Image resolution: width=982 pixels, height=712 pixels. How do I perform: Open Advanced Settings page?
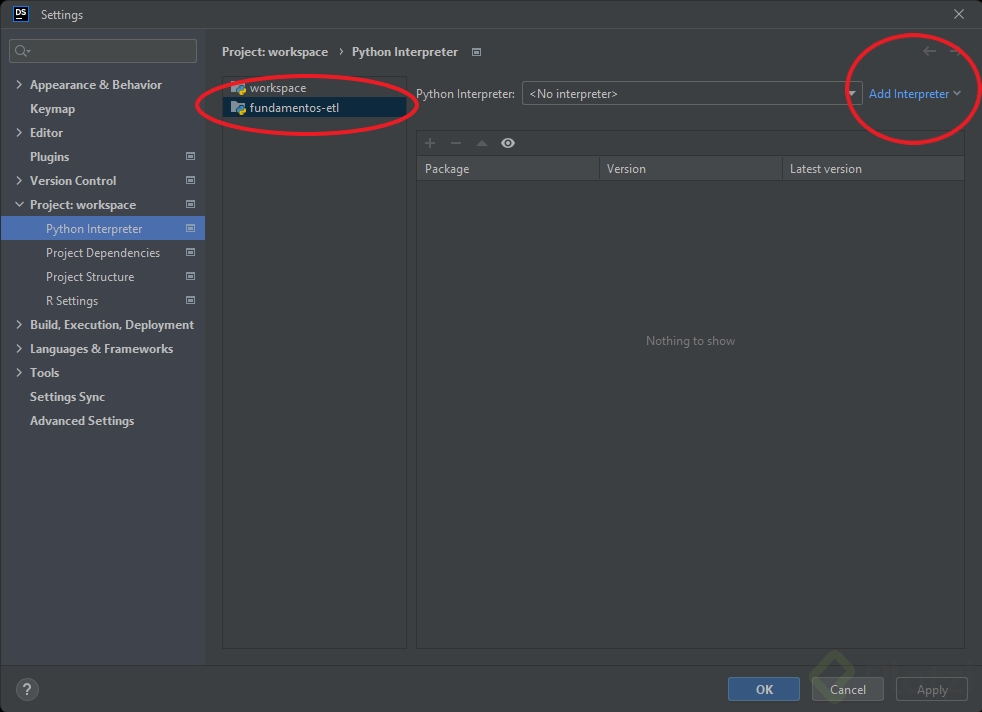82,421
